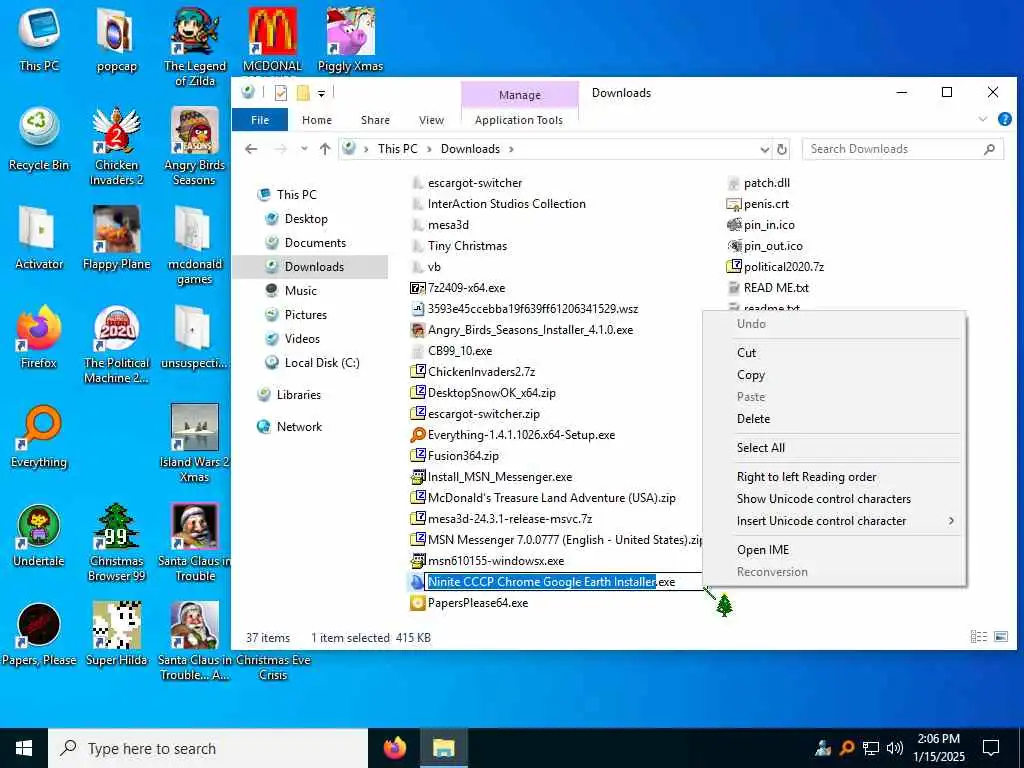This screenshot has height=768, width=1024.
Task: Choose Copy from the context menu
Action: point(833,375)
